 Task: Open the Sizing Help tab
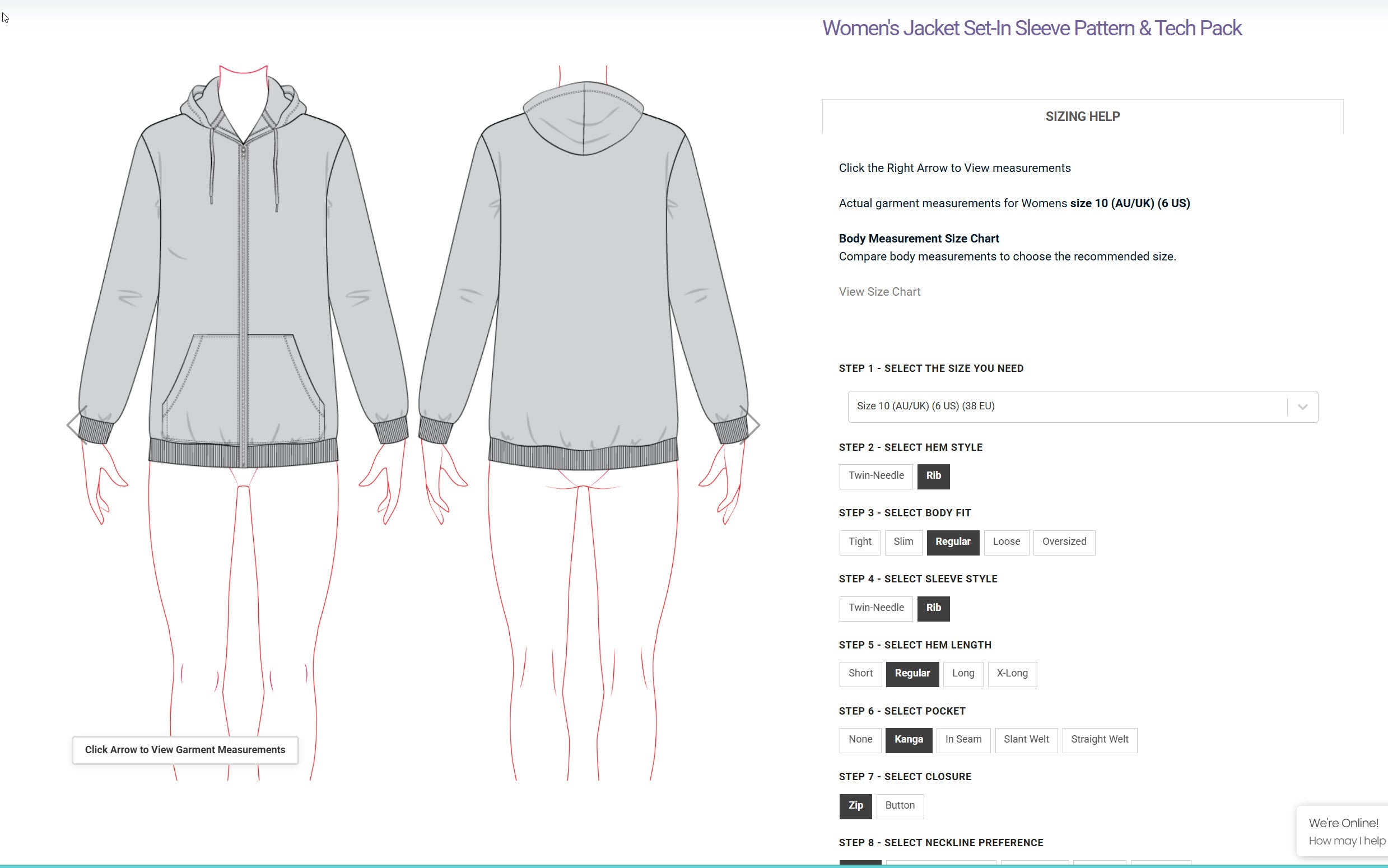(x=1082, y=116)
